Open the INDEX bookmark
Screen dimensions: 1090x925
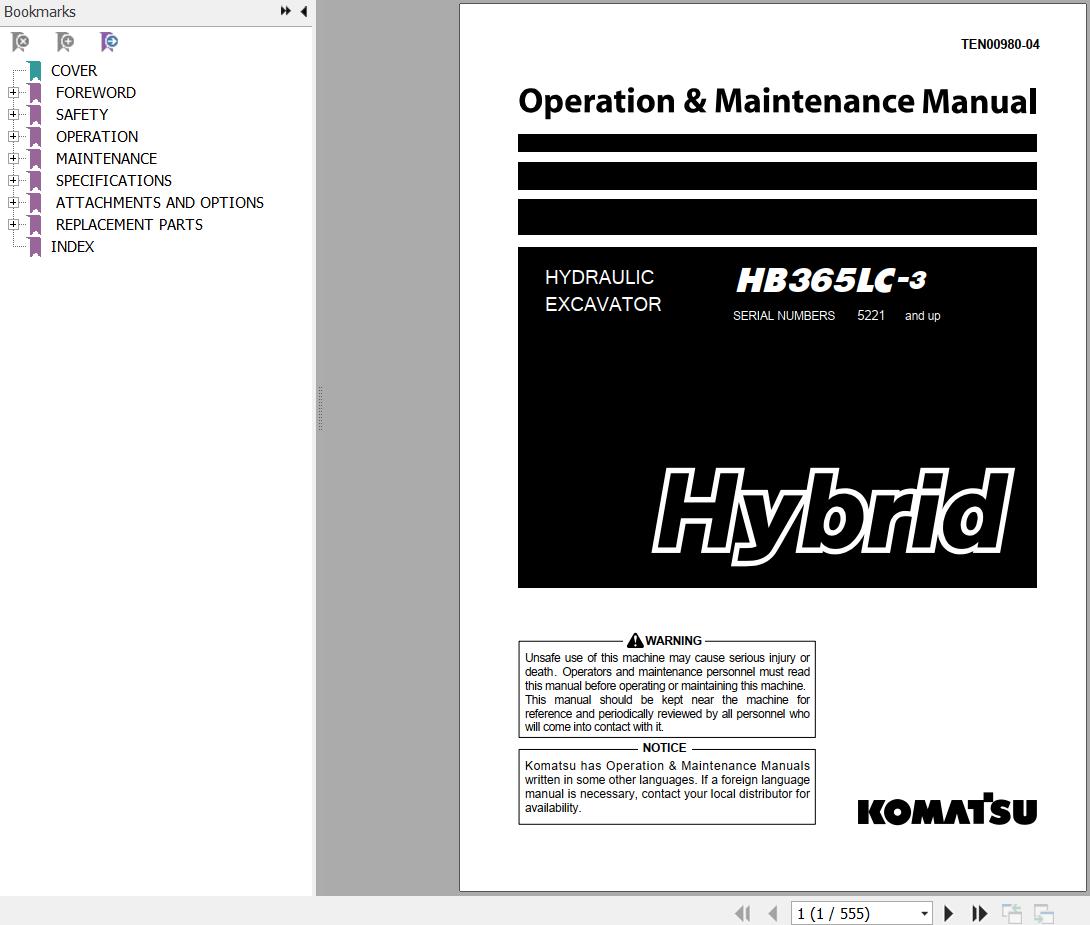[72, 247]
